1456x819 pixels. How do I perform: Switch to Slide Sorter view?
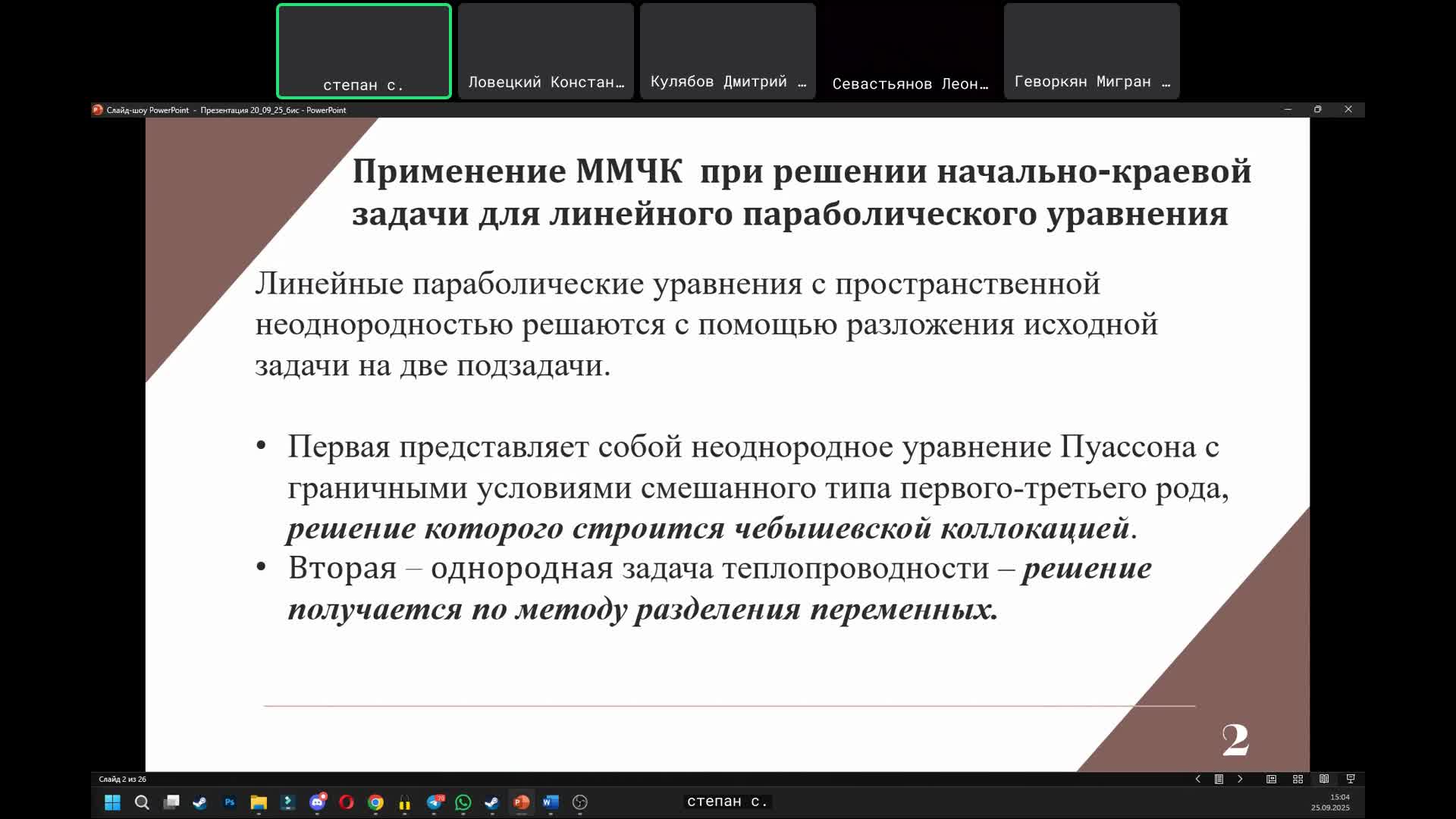pos(1298,779)
